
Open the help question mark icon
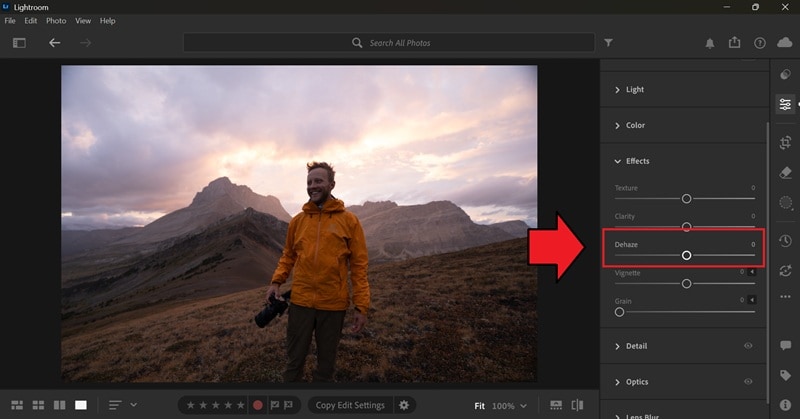760,43
